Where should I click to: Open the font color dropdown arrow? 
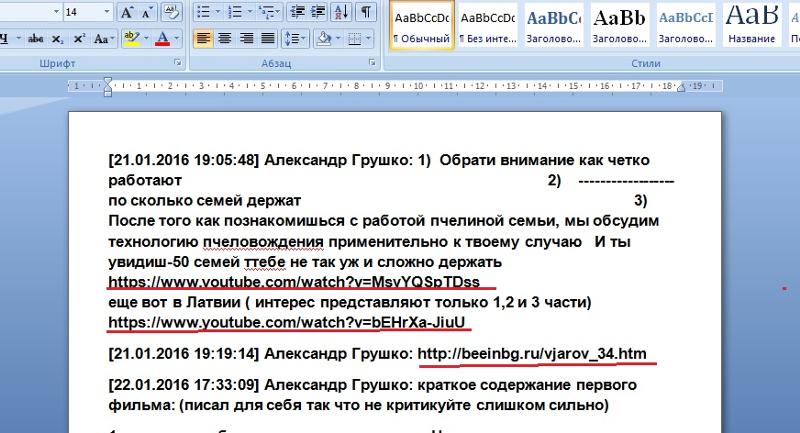pos(177,39)
